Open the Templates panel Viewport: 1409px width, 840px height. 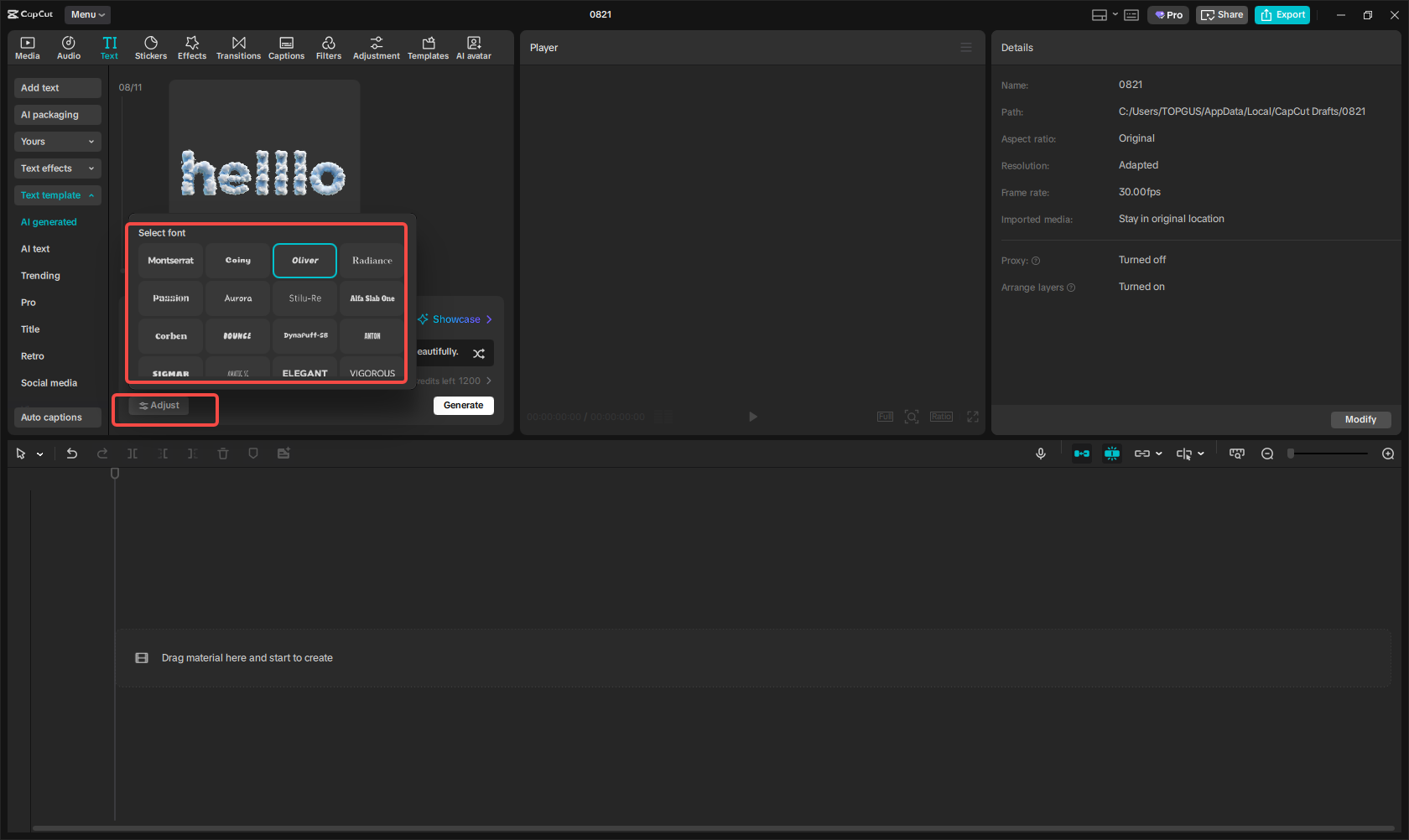tap(428, 47)
